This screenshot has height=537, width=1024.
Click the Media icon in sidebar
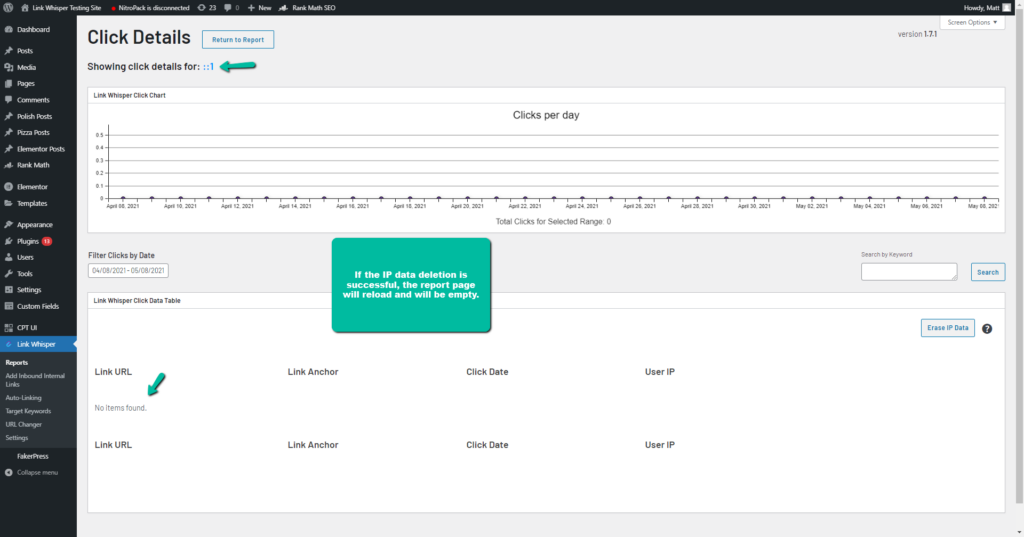point(8,67)
